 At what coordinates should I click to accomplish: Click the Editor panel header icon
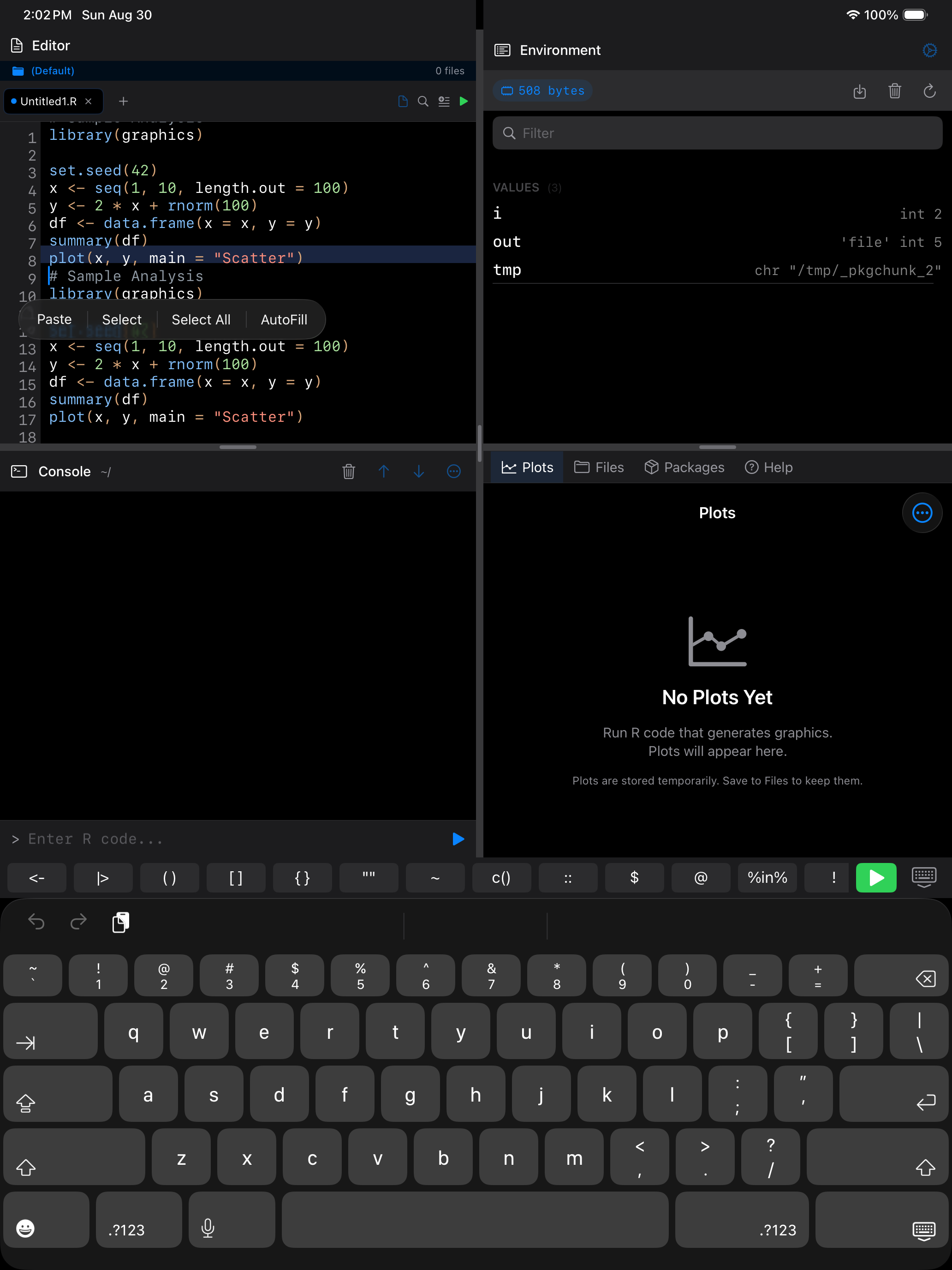[17, 45]
